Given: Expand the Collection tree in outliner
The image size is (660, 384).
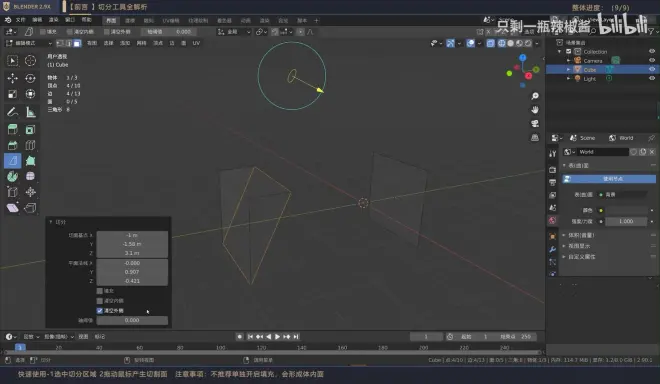Looking at the screenshot, I should coord(560,51).
